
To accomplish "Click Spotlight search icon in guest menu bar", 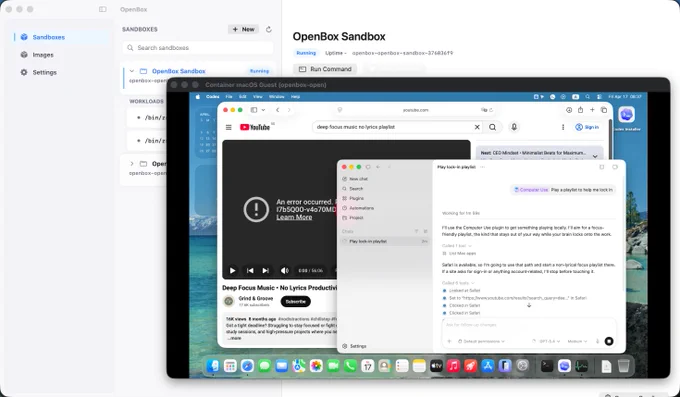I will [x=588, y=97].
